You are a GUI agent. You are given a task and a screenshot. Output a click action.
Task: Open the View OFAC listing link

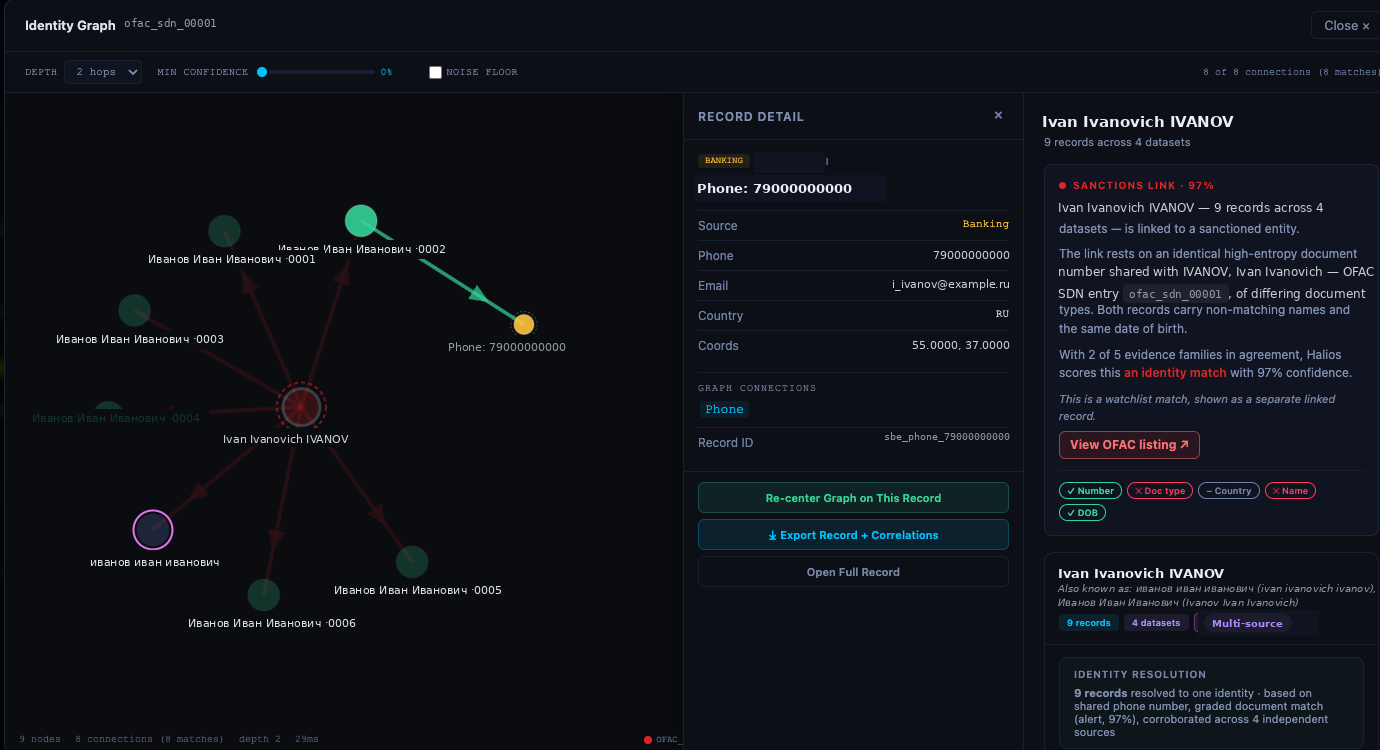(1129, 445)
